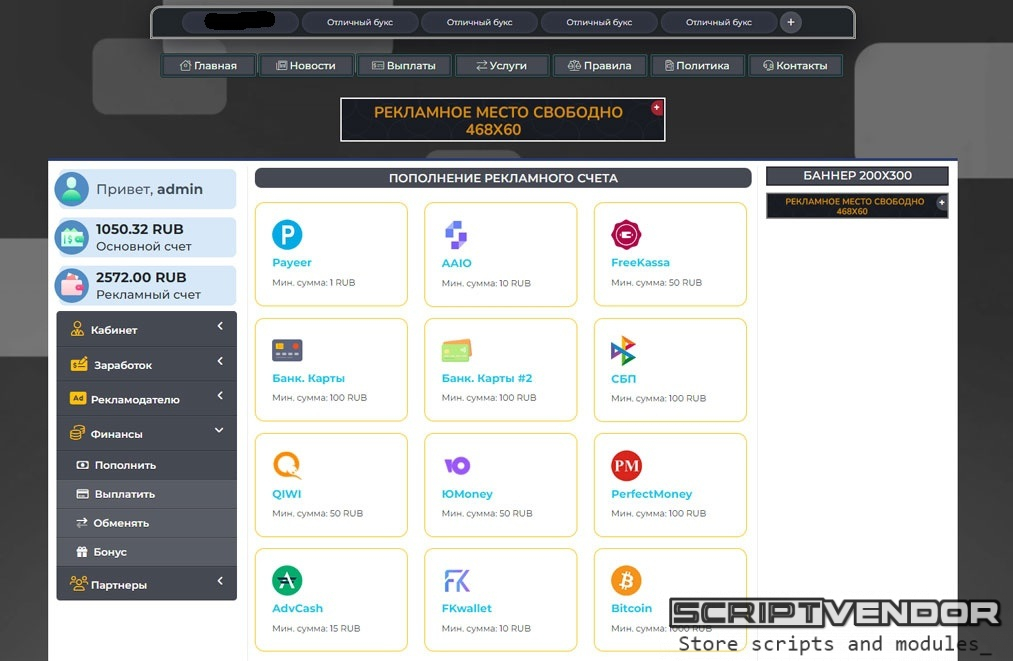Image resolution: width=1013 pixels, height=661 pixels.
Task: Click the СБП payment name link
Action: (x=623, y=379)
